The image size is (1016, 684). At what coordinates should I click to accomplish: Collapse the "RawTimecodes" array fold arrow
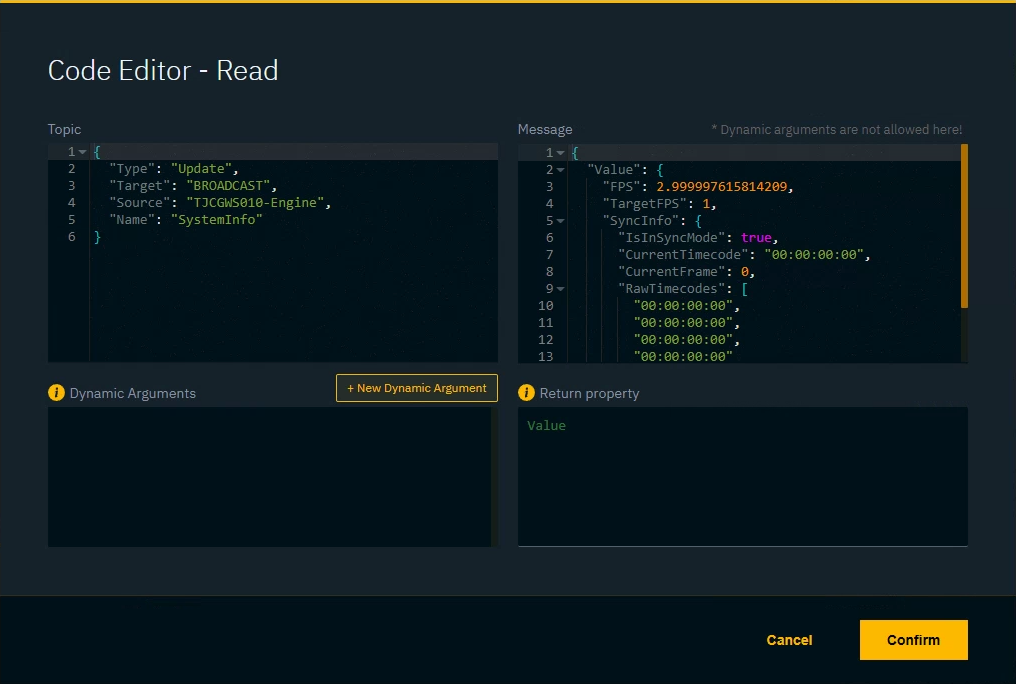coord(562,288)
